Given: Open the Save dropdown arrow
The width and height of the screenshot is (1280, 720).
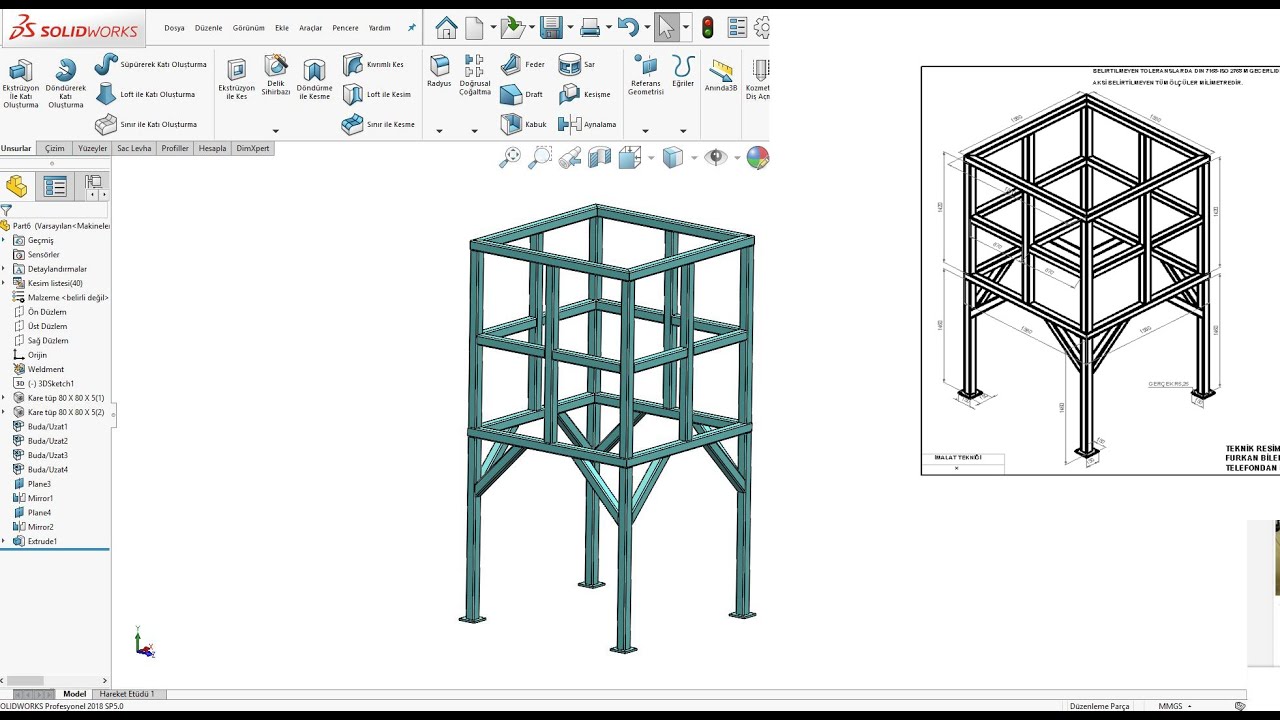Looking at the screenshot, I should coord(570,28).
